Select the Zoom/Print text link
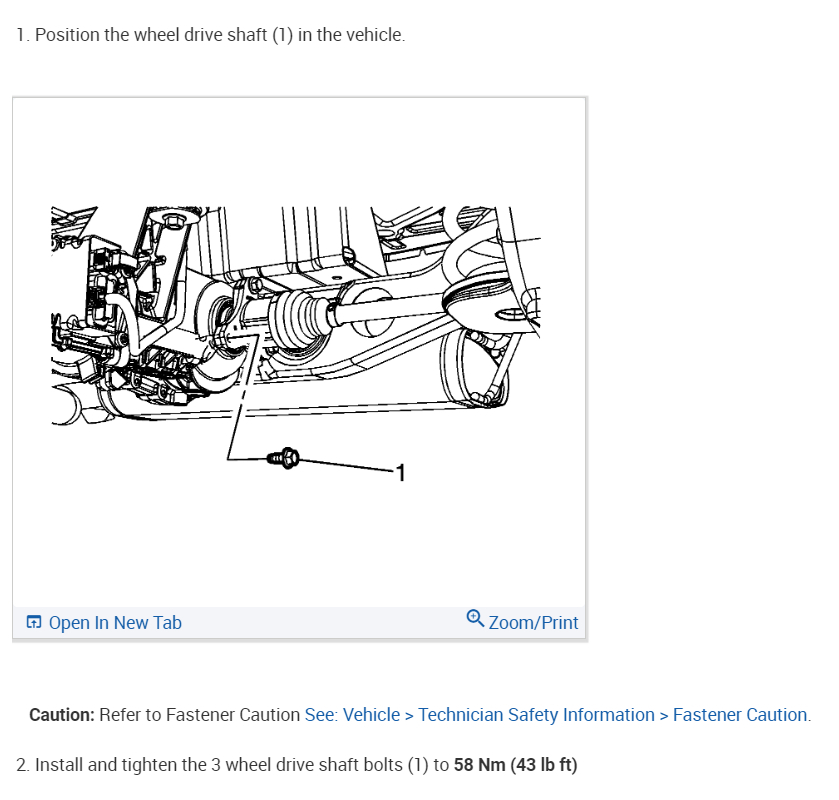Image resolution: width=839 pixels, height=800 pixels. click(x=533, y=622)
